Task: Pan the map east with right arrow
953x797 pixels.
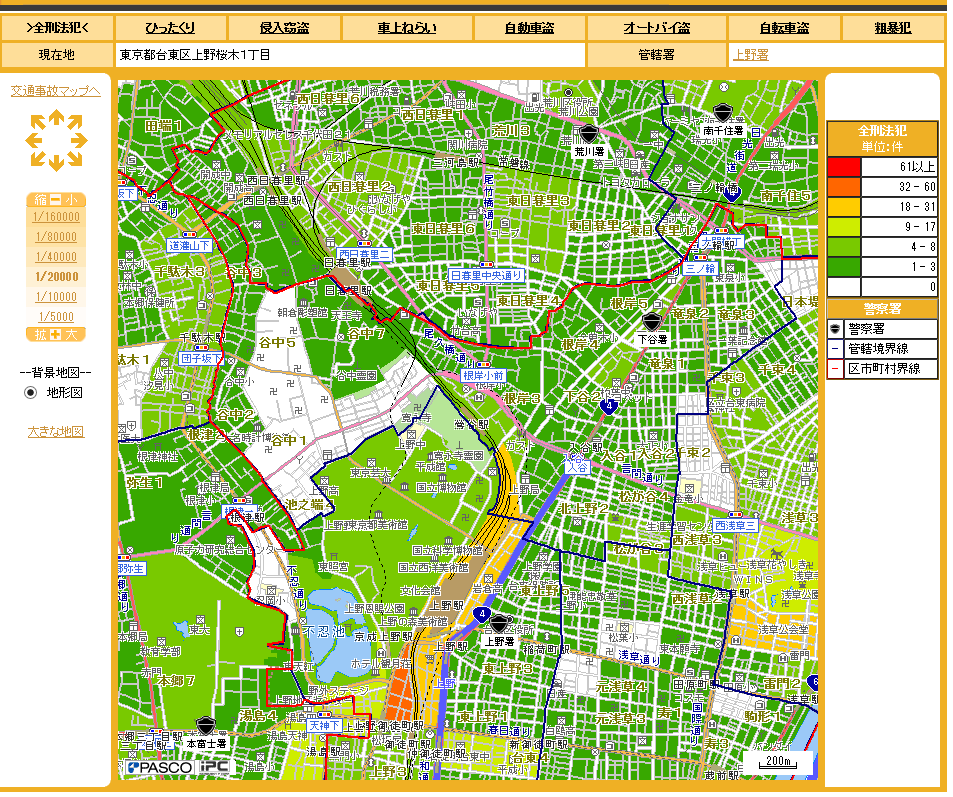Action: pos(80,140)
